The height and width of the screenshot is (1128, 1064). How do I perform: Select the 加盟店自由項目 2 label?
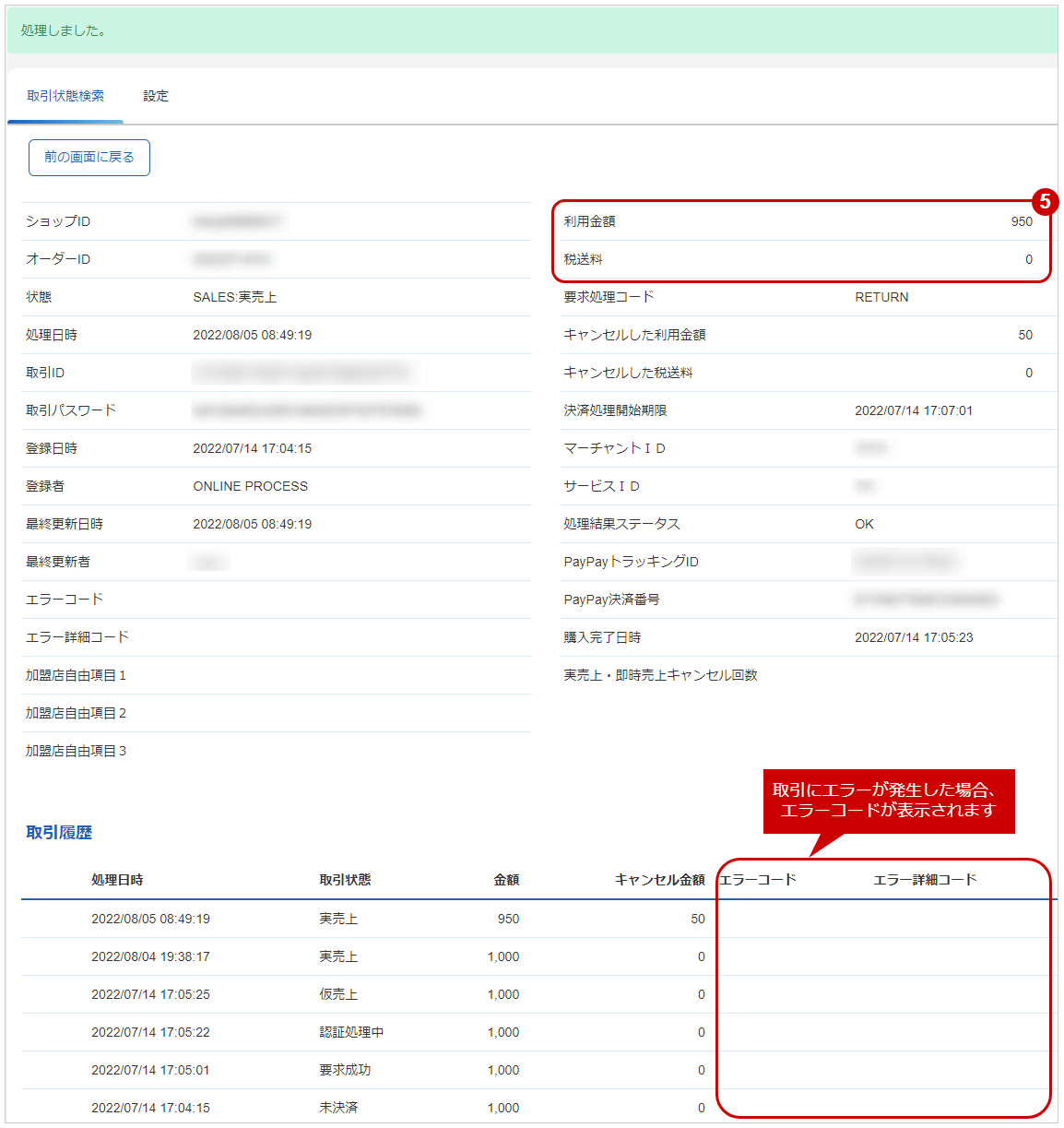(76, 713)
